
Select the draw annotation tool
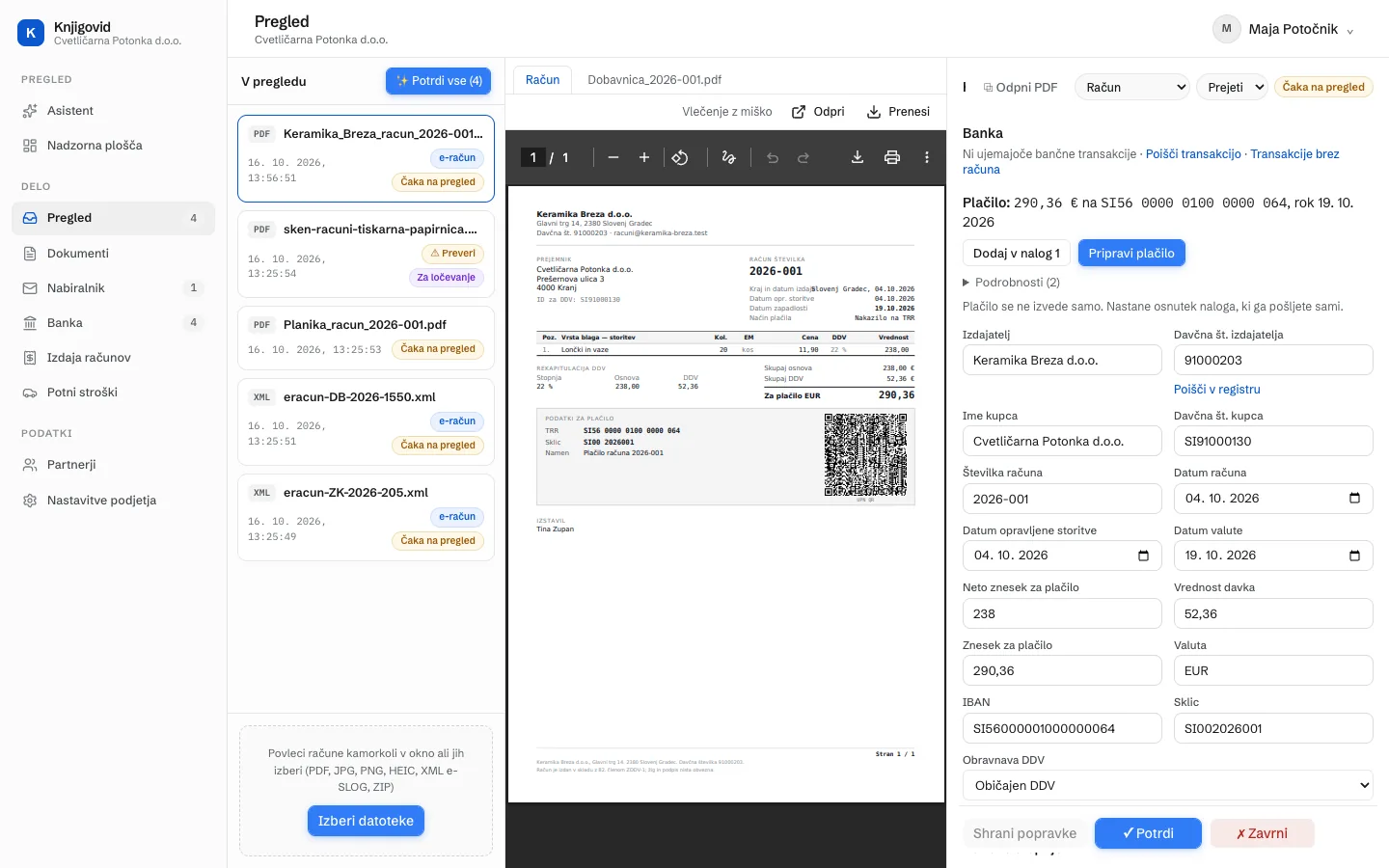(x=728, y=157)
